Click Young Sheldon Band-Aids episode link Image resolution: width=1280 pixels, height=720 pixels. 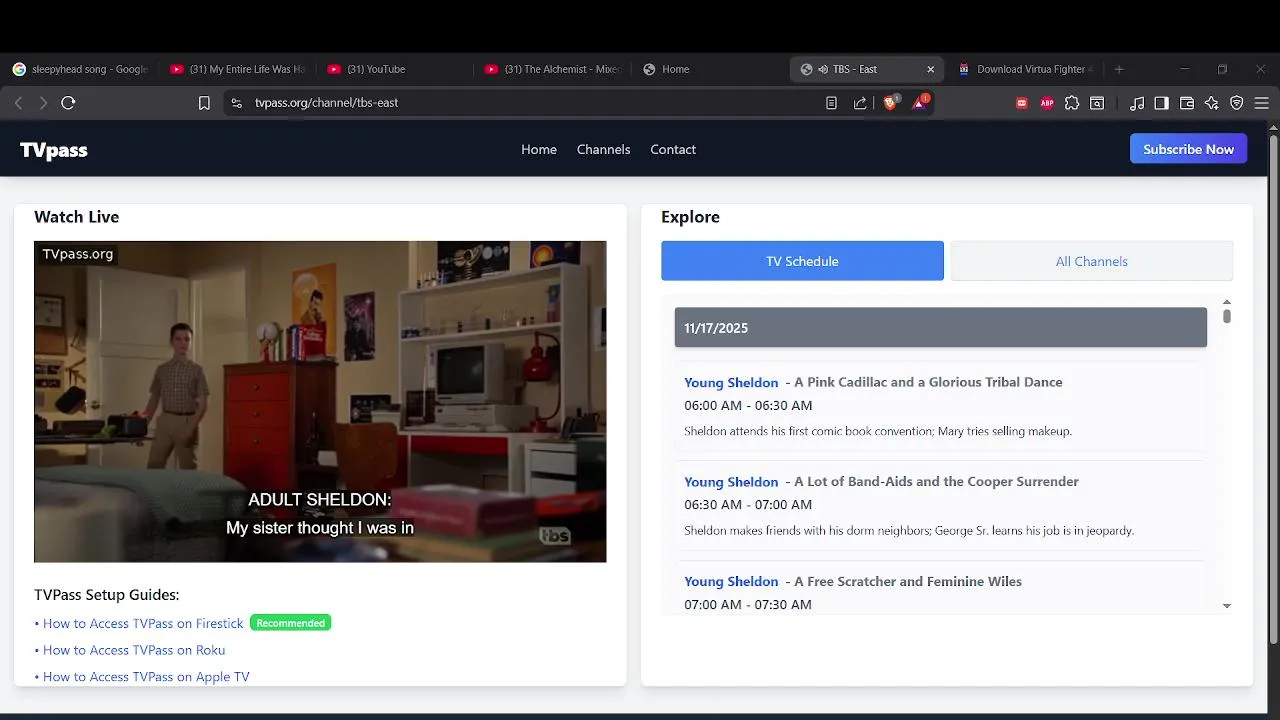[x=731, y=481]
